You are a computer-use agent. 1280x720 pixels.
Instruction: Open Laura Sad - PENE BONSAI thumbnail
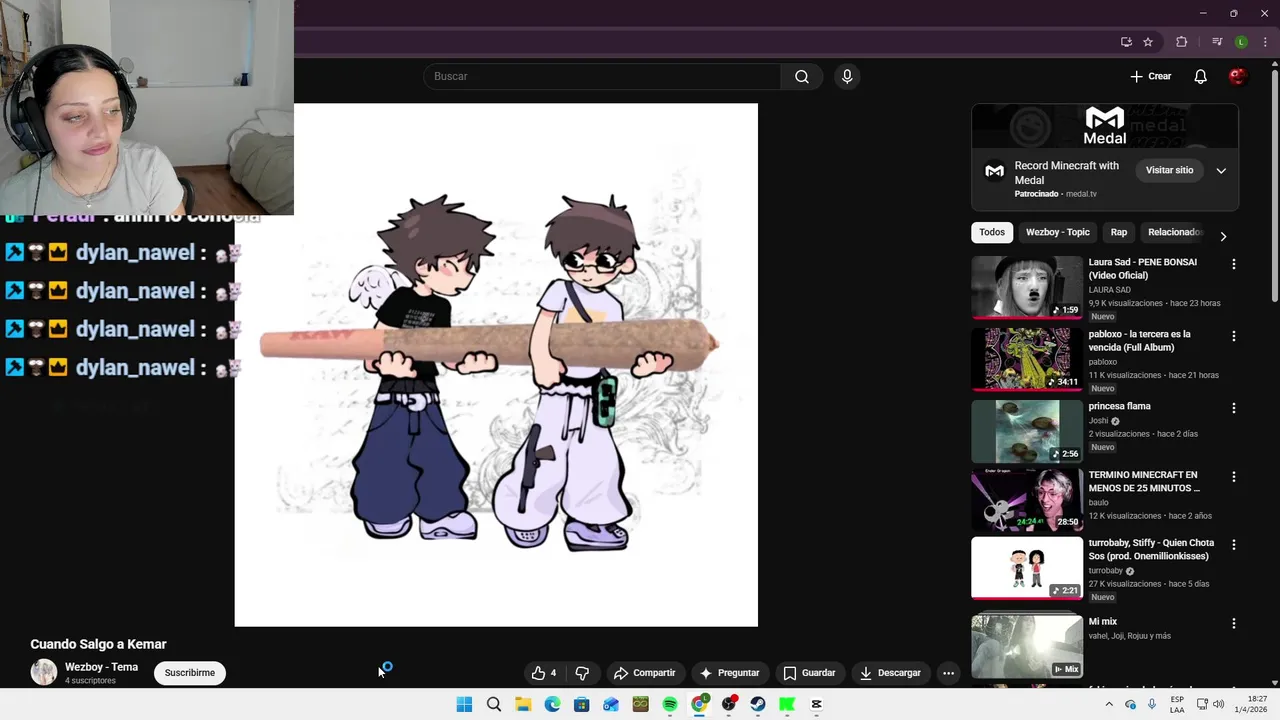tap(1027, 288)
